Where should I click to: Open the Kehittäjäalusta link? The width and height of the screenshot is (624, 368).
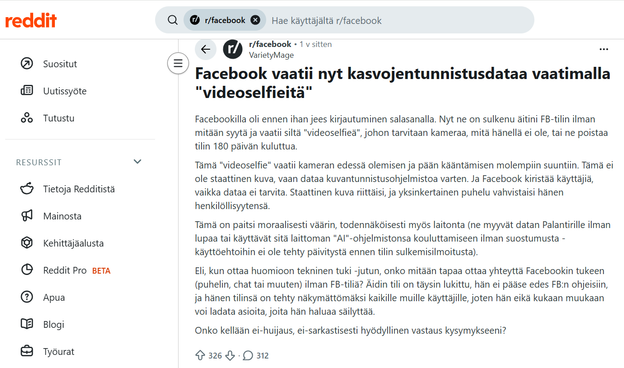(73, 243)
